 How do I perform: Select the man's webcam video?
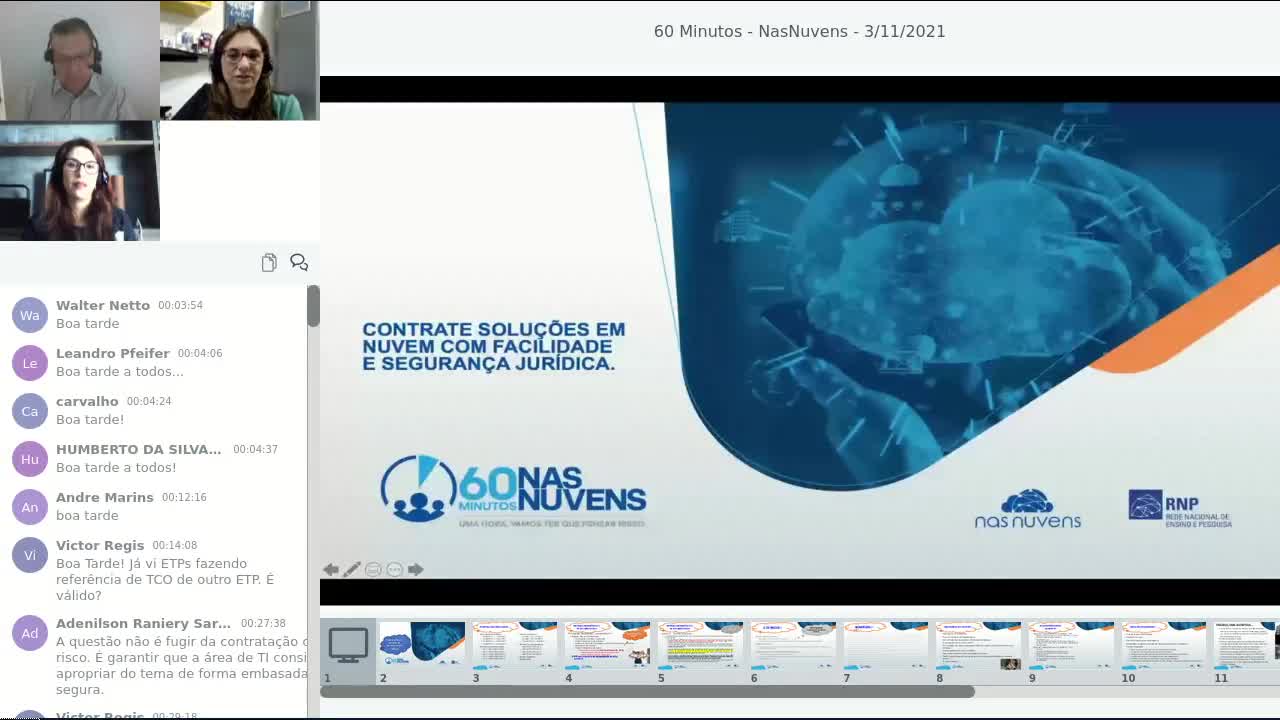[x=80, y=60]
